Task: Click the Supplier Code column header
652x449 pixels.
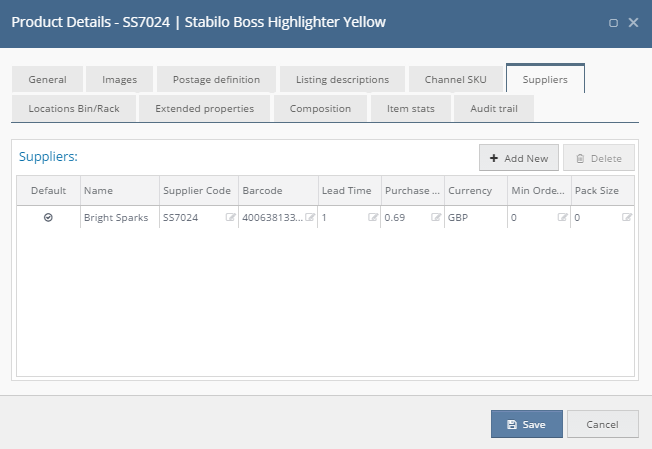Action: [x=199, y=190]
